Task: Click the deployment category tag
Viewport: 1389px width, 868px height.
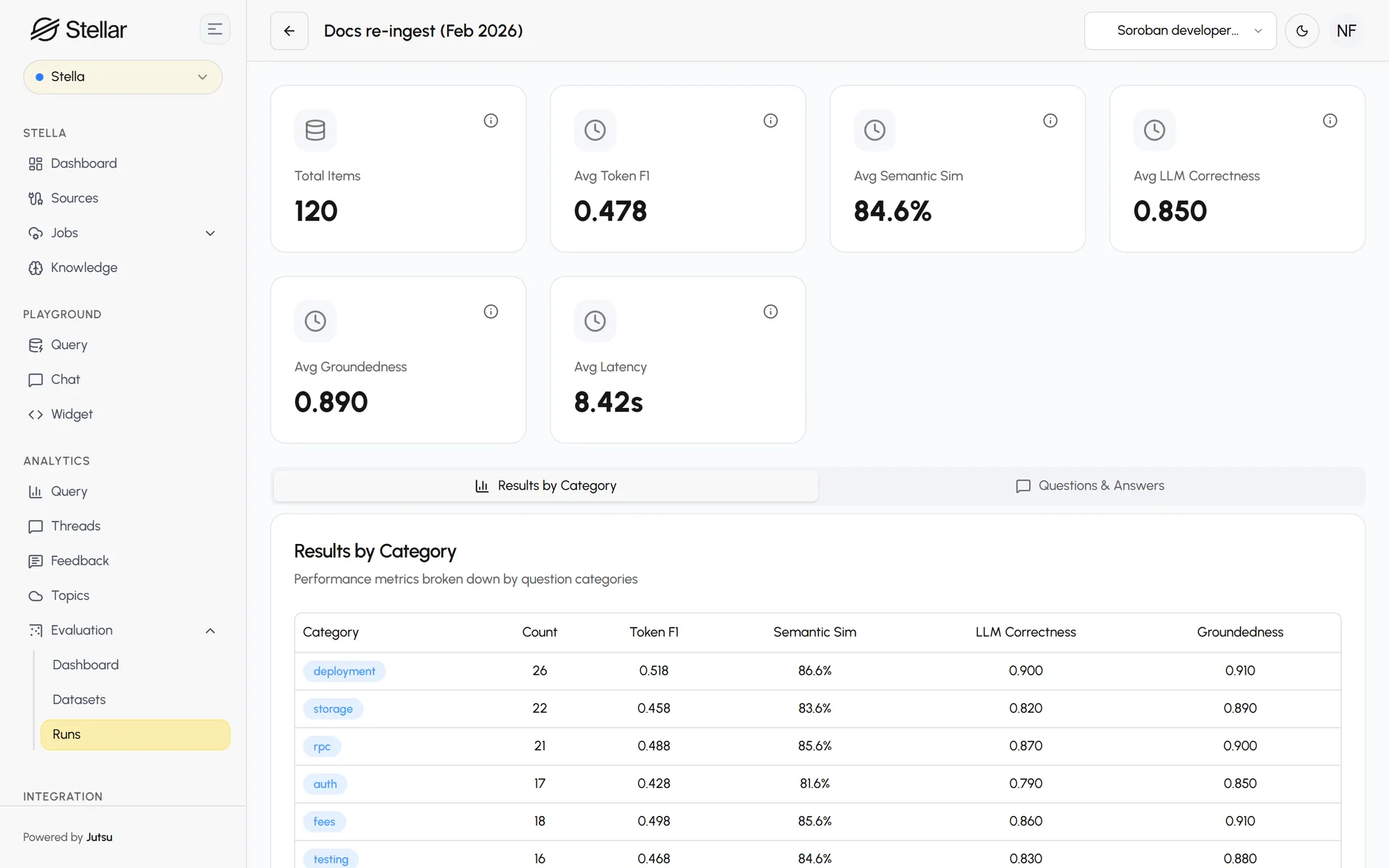Action: pos(344,671)
